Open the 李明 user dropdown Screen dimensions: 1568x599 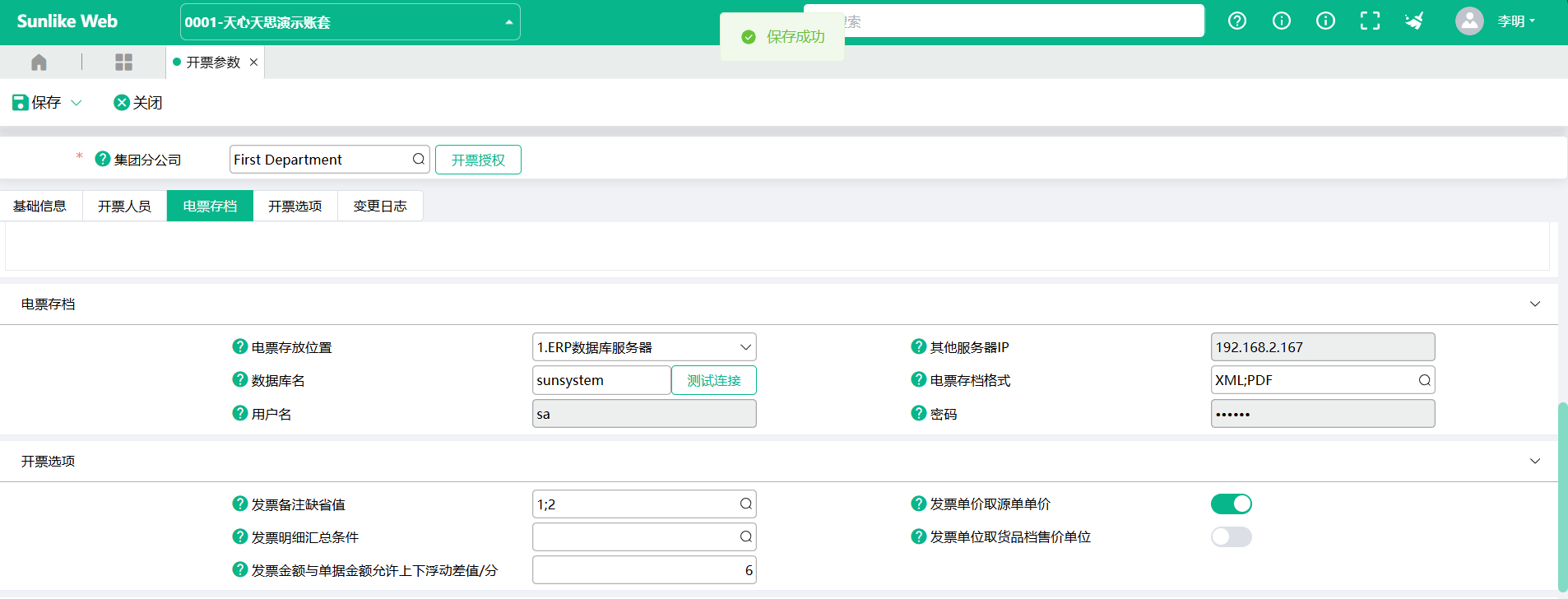[1516, 21]
